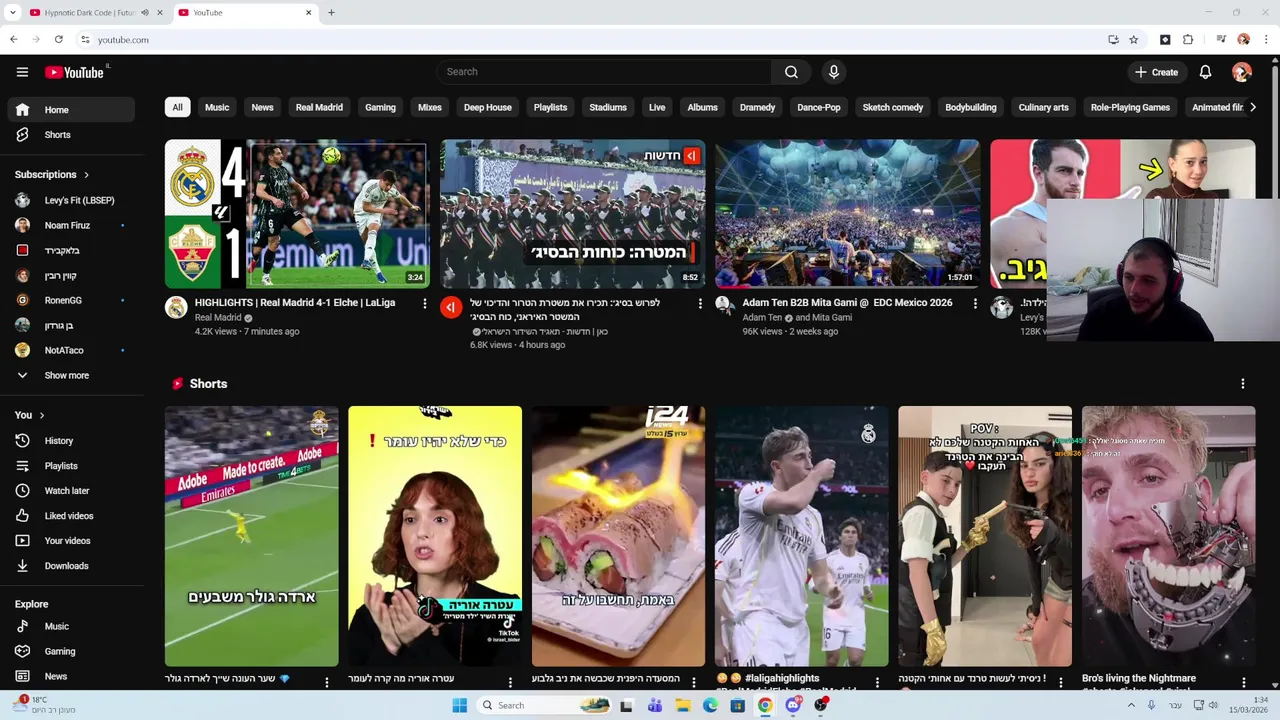Open options for Adam Ten B2B video
This screenshot has height=720, width=1280.
[x=975, y=303]
